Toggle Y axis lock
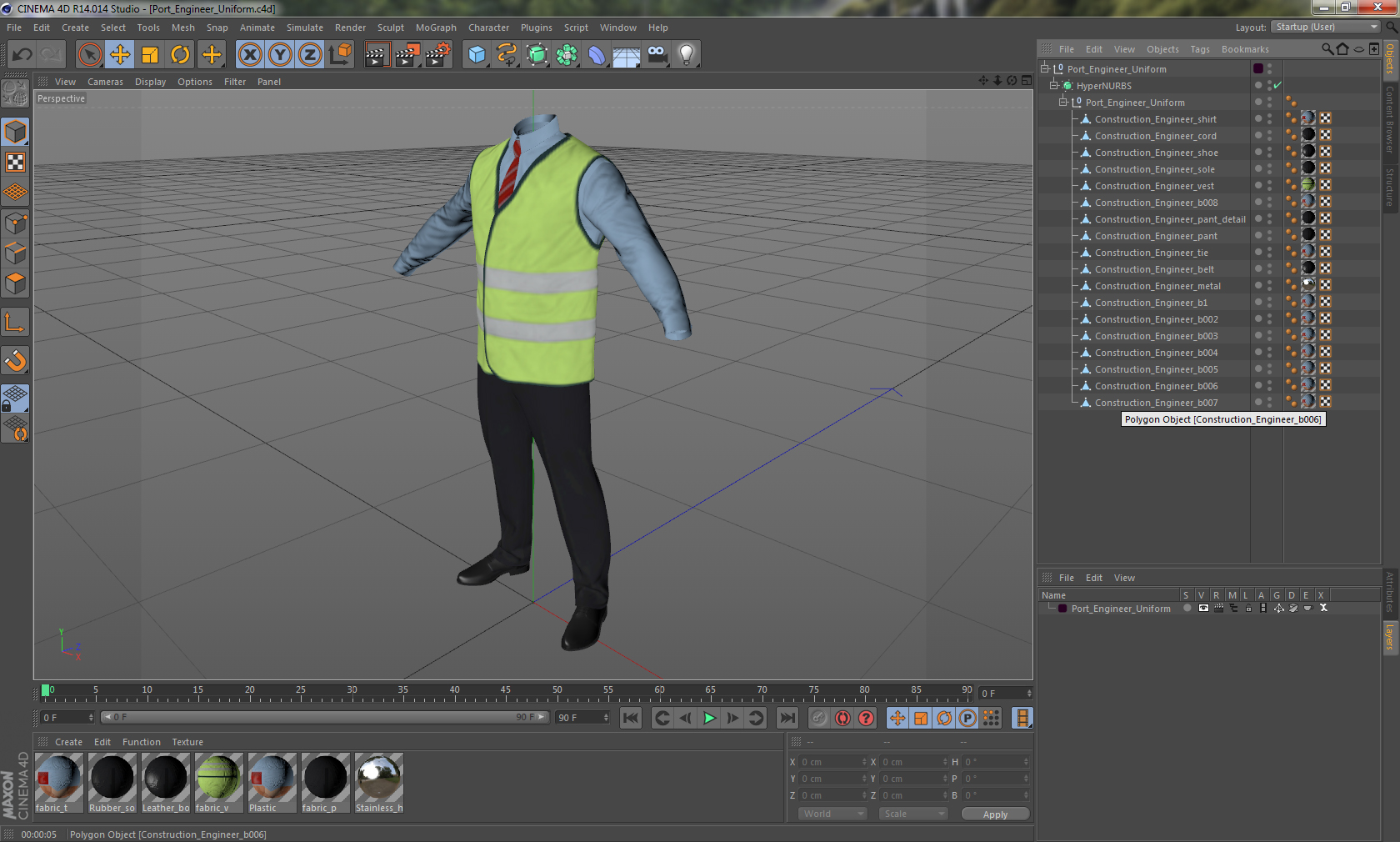The width and height of the screenshot is (1400, 842). coord(280,55)
